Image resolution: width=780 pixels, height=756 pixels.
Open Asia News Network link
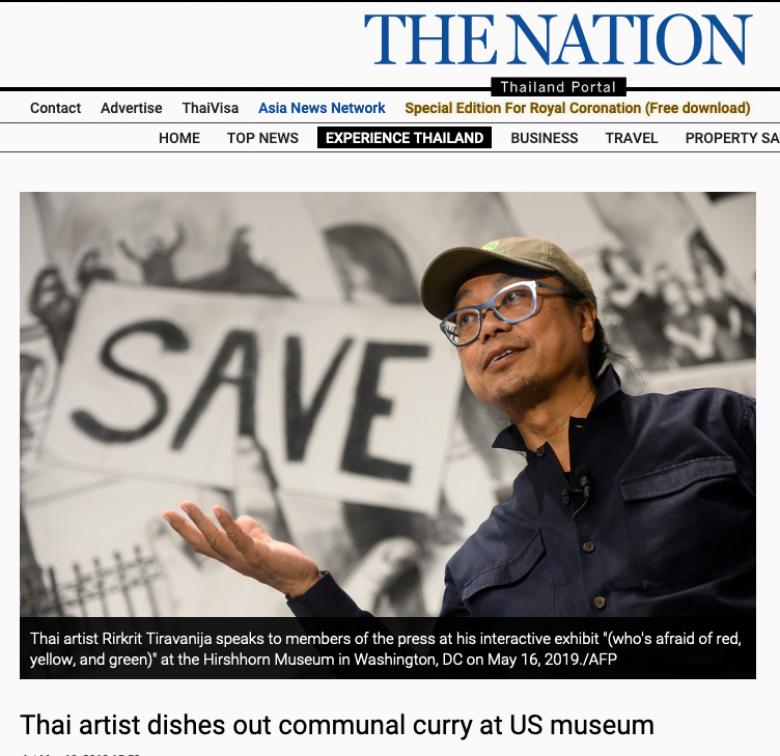pos(322,108)
